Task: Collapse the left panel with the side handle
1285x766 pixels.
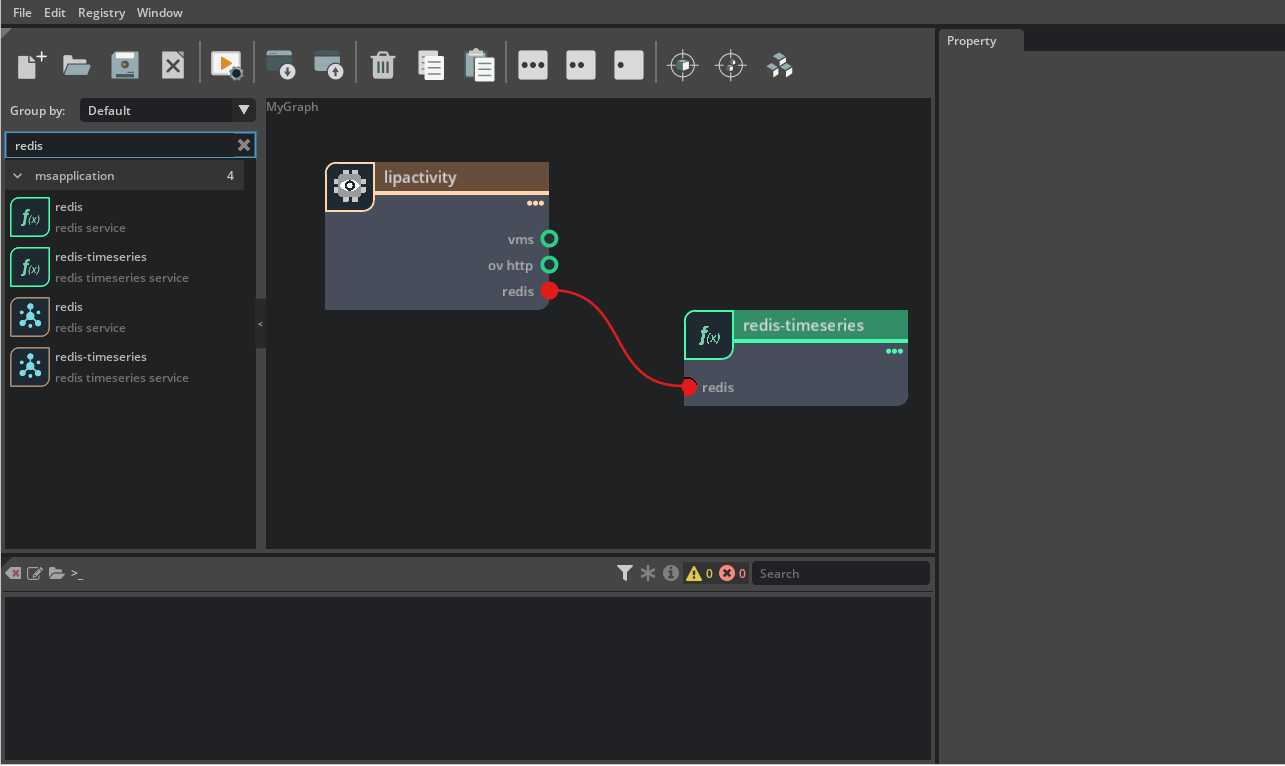Action: pyautogui.click(x=261, y=324)
